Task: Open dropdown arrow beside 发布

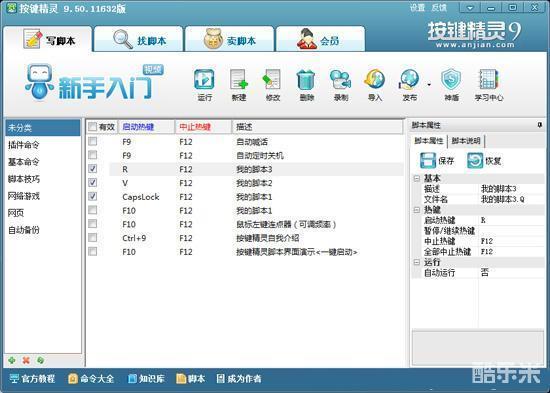Action: click(x=429, y=85)
